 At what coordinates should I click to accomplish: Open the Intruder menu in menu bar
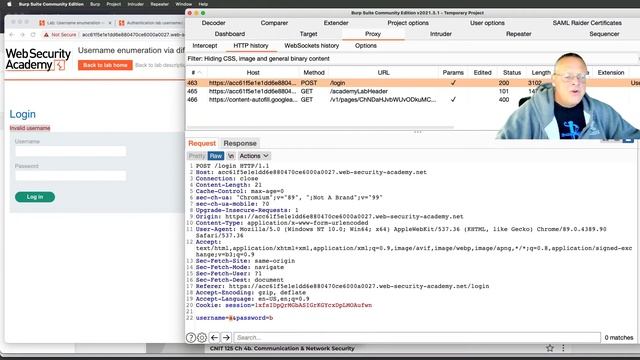(x=136, y=4)
